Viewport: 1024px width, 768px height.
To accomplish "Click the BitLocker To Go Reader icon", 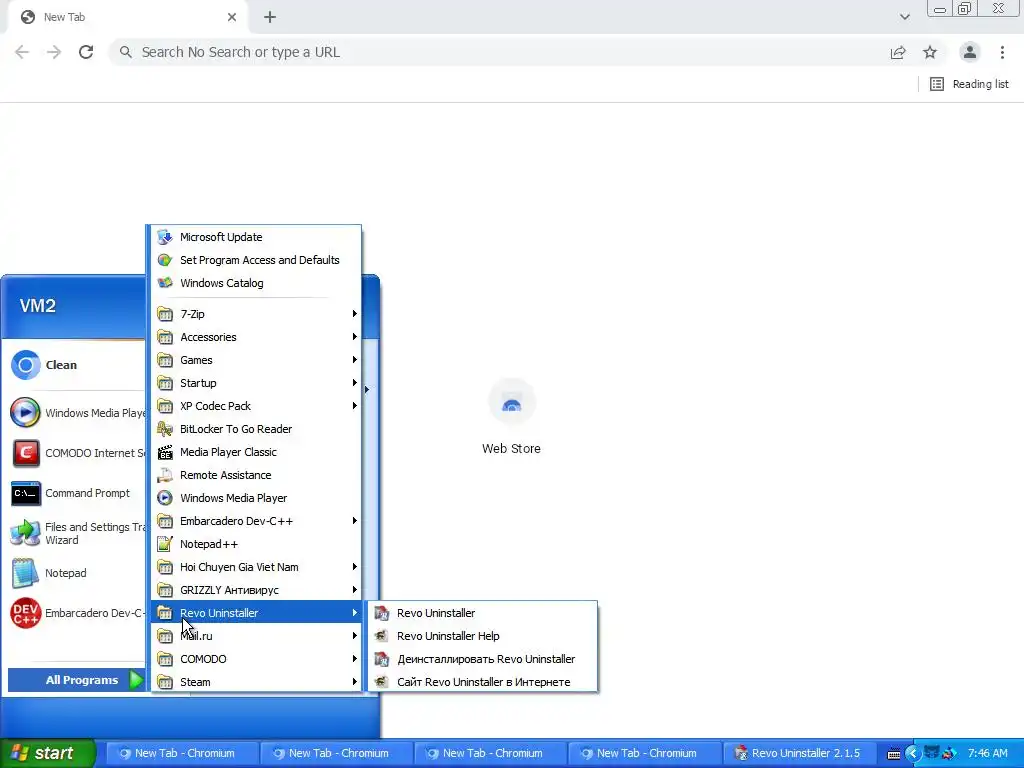I will coord(165,429).
